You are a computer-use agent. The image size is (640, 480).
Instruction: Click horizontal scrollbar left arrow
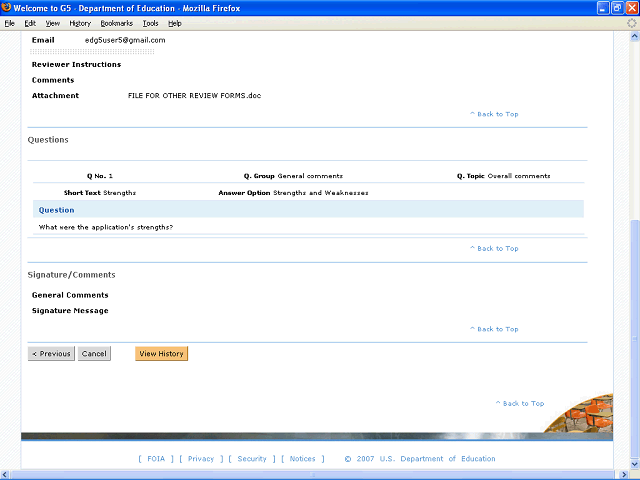coord(5,475)
